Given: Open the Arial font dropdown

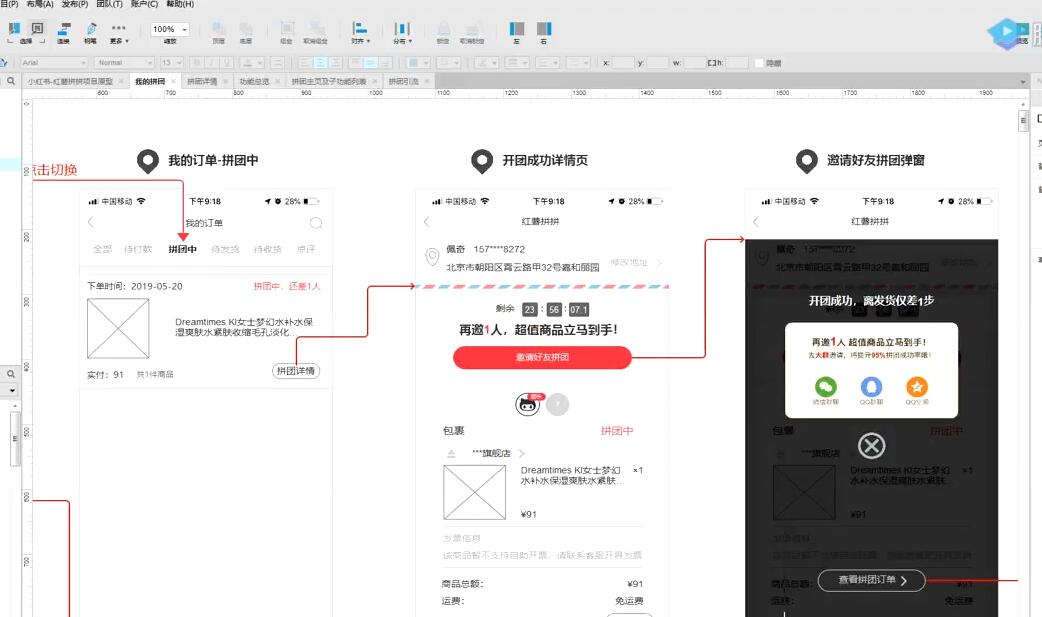Looking at the screenshot, I should [x=53, y=62].
